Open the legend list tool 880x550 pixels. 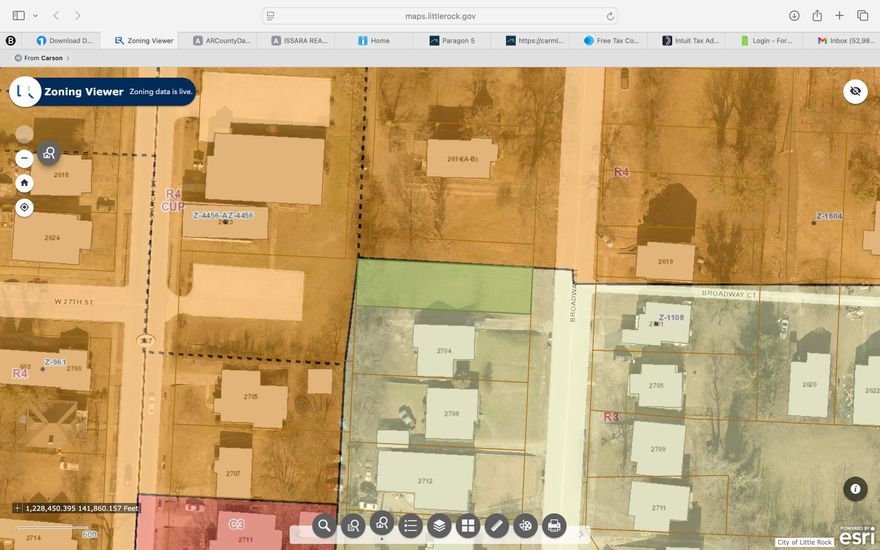(410, 525)
